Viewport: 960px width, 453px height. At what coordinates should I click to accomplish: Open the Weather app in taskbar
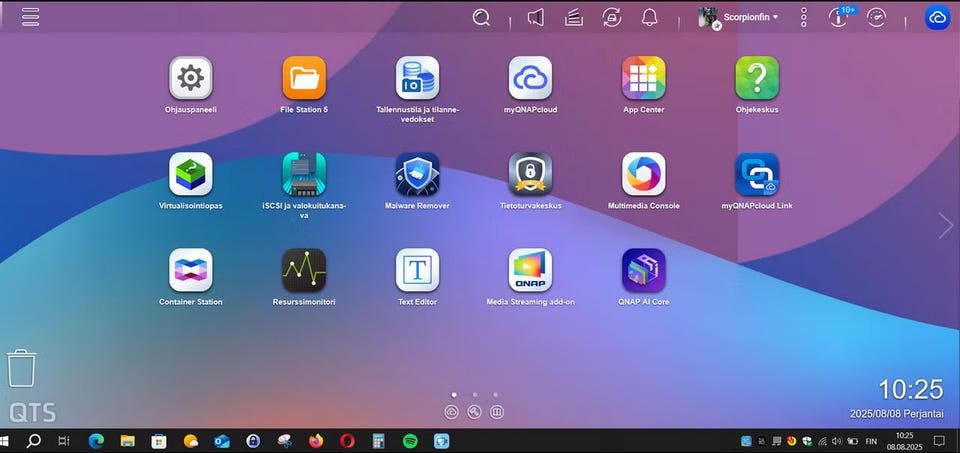[x=190, y=441]
